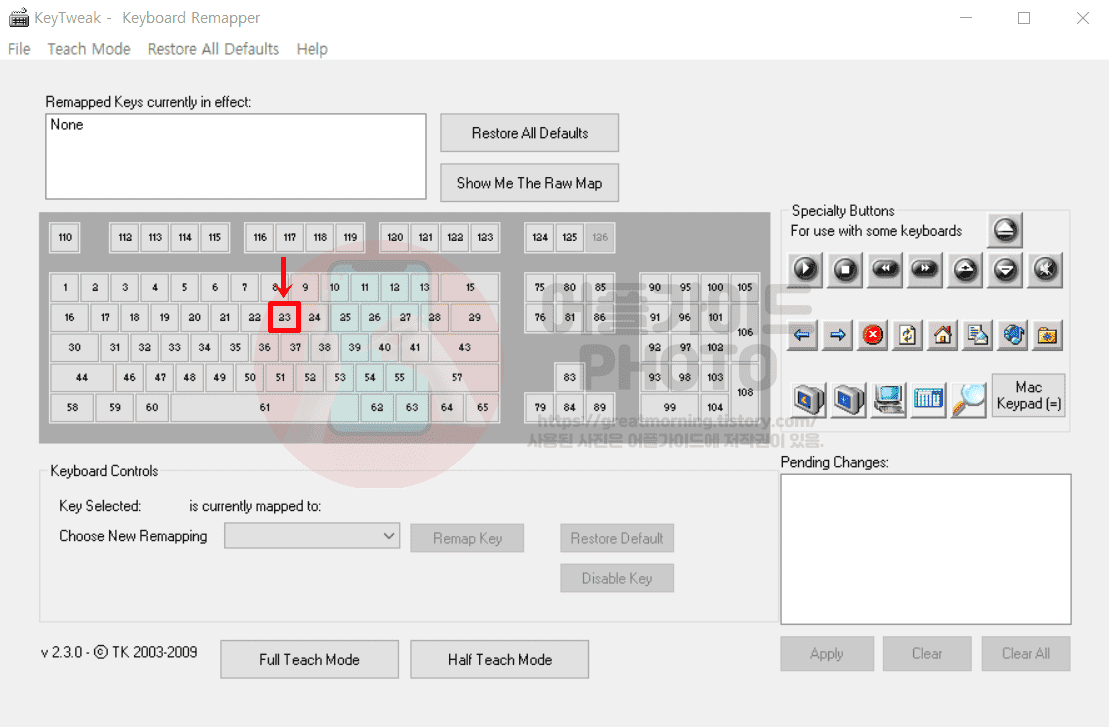Select the Mute speaker specialty button

1045,269
